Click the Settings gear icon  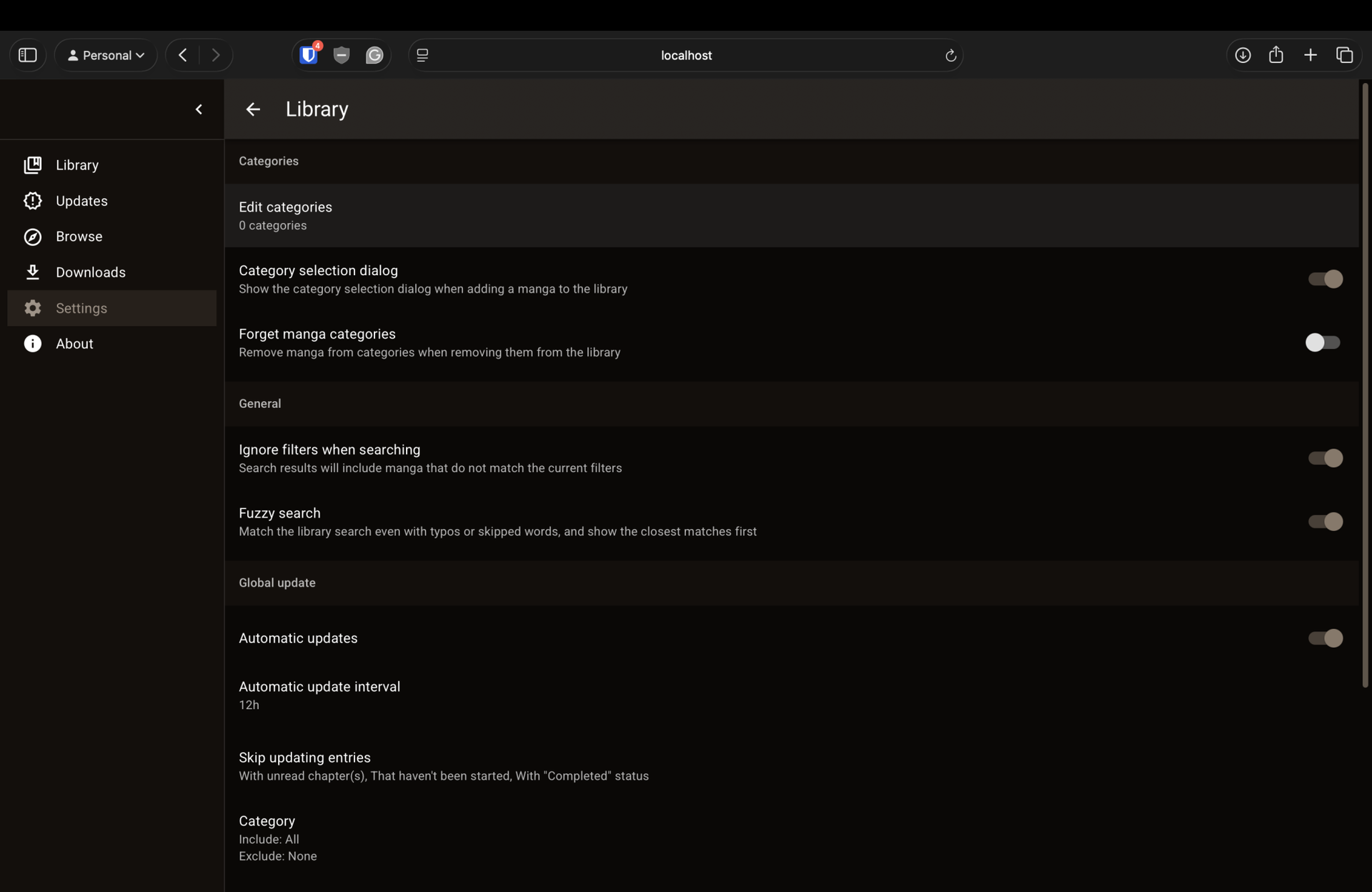tap(32, 308)
